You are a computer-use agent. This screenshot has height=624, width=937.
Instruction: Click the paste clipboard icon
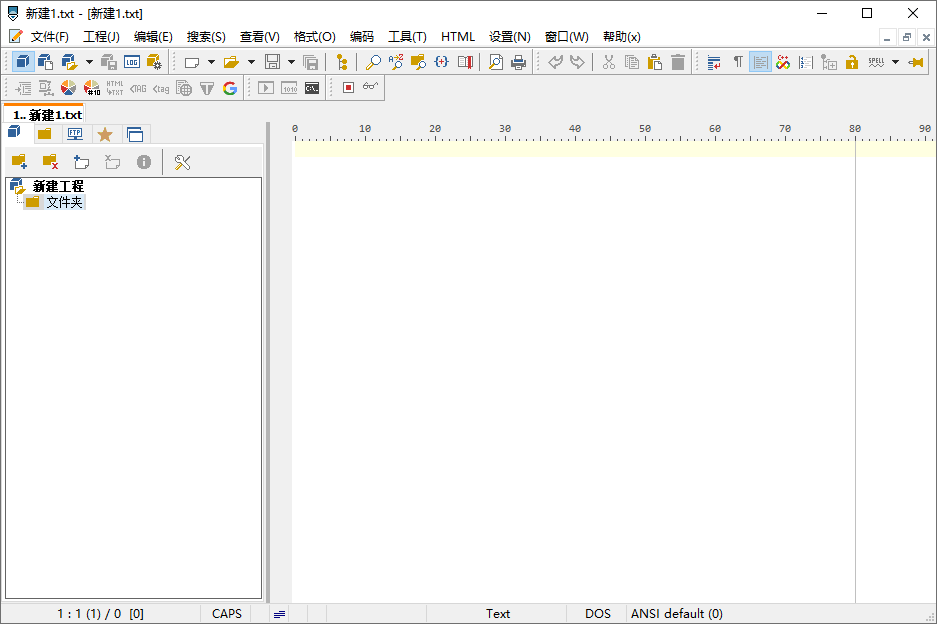[655, 62]
